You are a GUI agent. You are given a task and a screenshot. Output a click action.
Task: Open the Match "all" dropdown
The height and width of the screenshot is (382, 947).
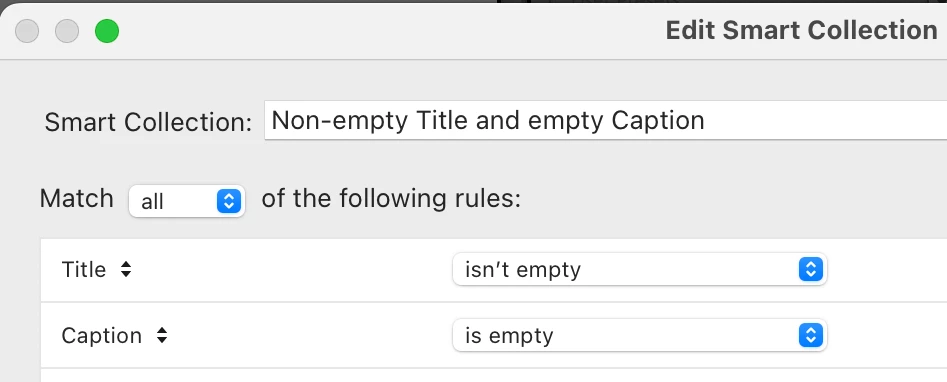point(187,201)
